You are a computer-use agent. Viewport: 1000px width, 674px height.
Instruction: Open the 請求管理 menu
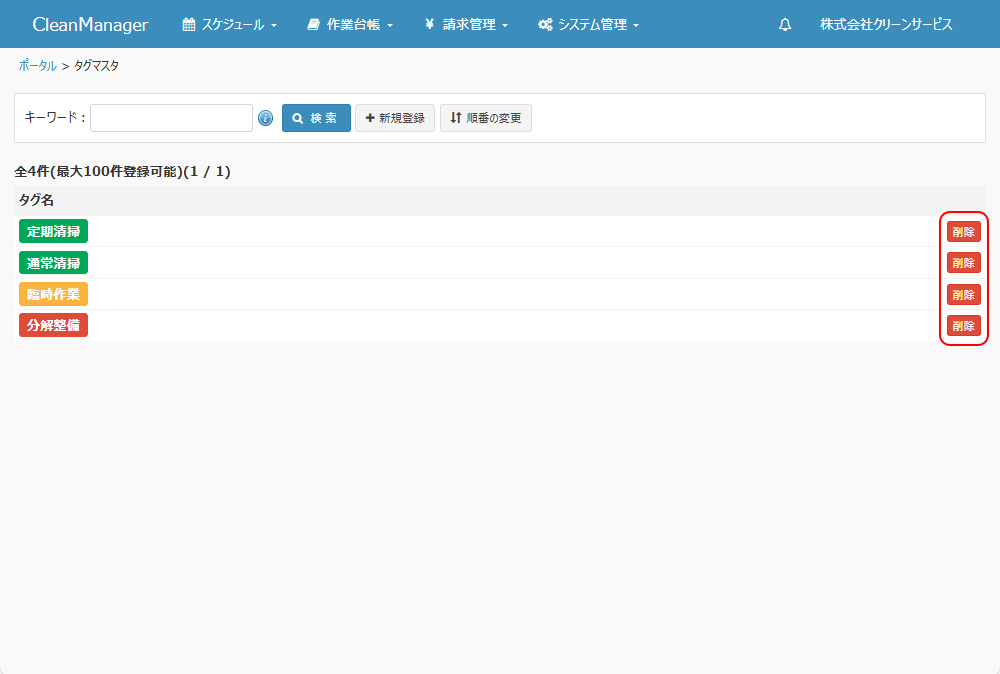466,24
